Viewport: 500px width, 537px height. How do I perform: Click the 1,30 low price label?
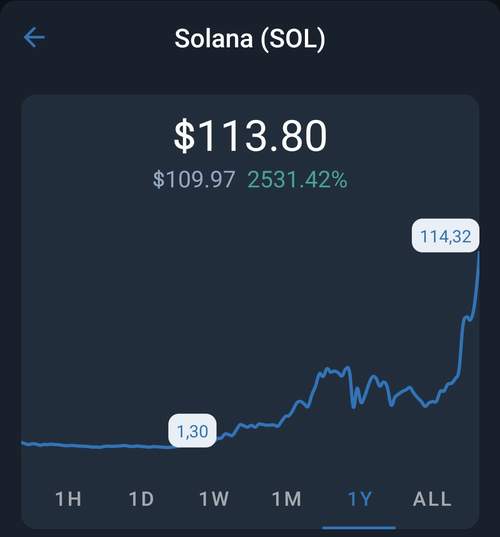point(192,431)
